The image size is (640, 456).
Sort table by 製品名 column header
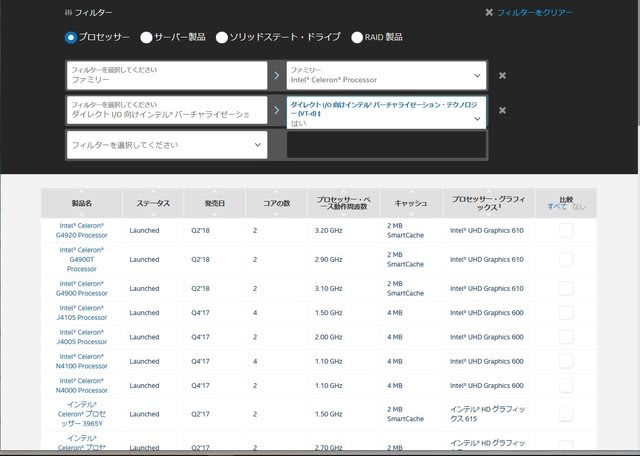pyautogui.click(x=82, y=203)
